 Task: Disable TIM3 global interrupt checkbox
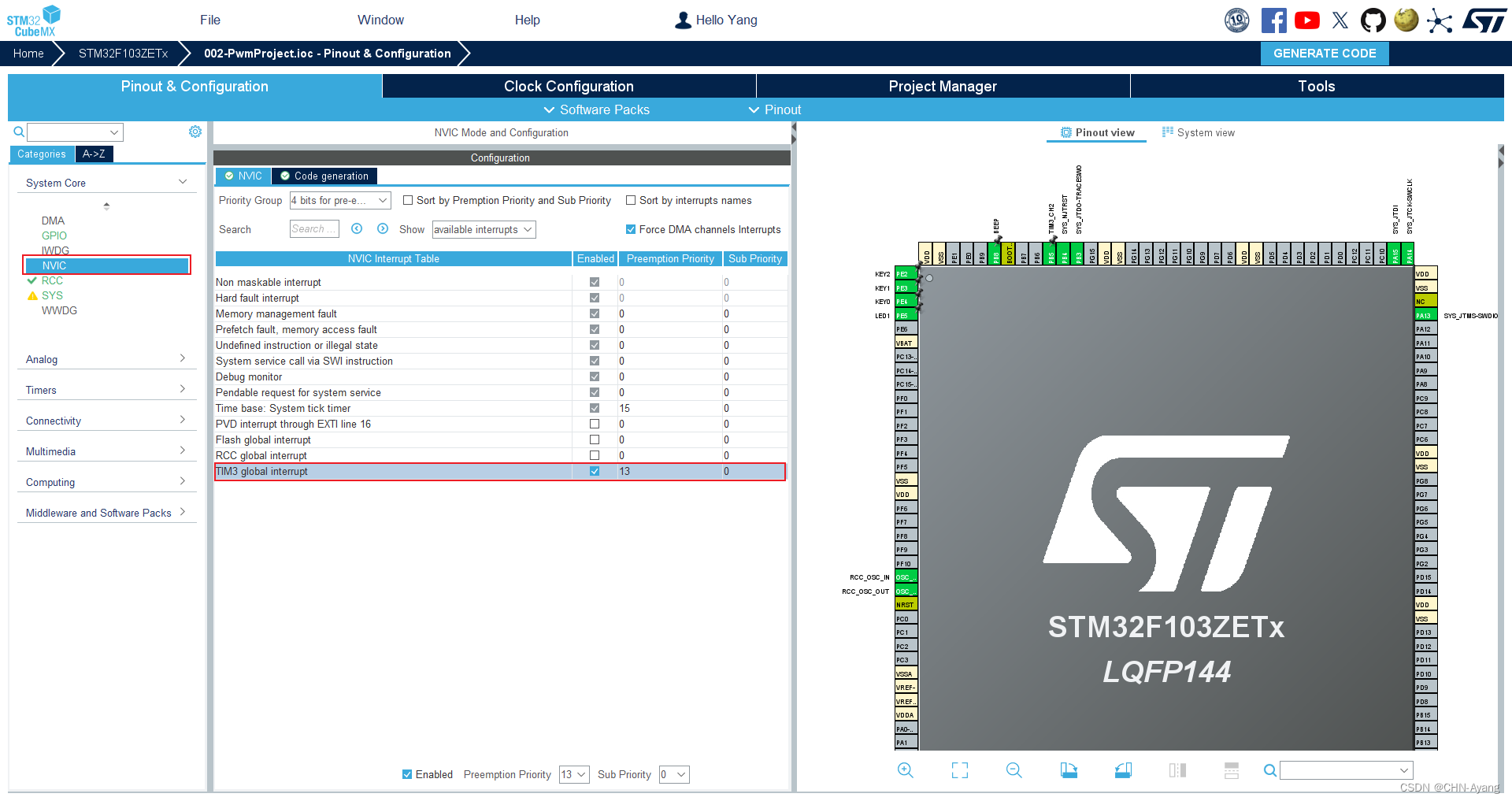595,471
